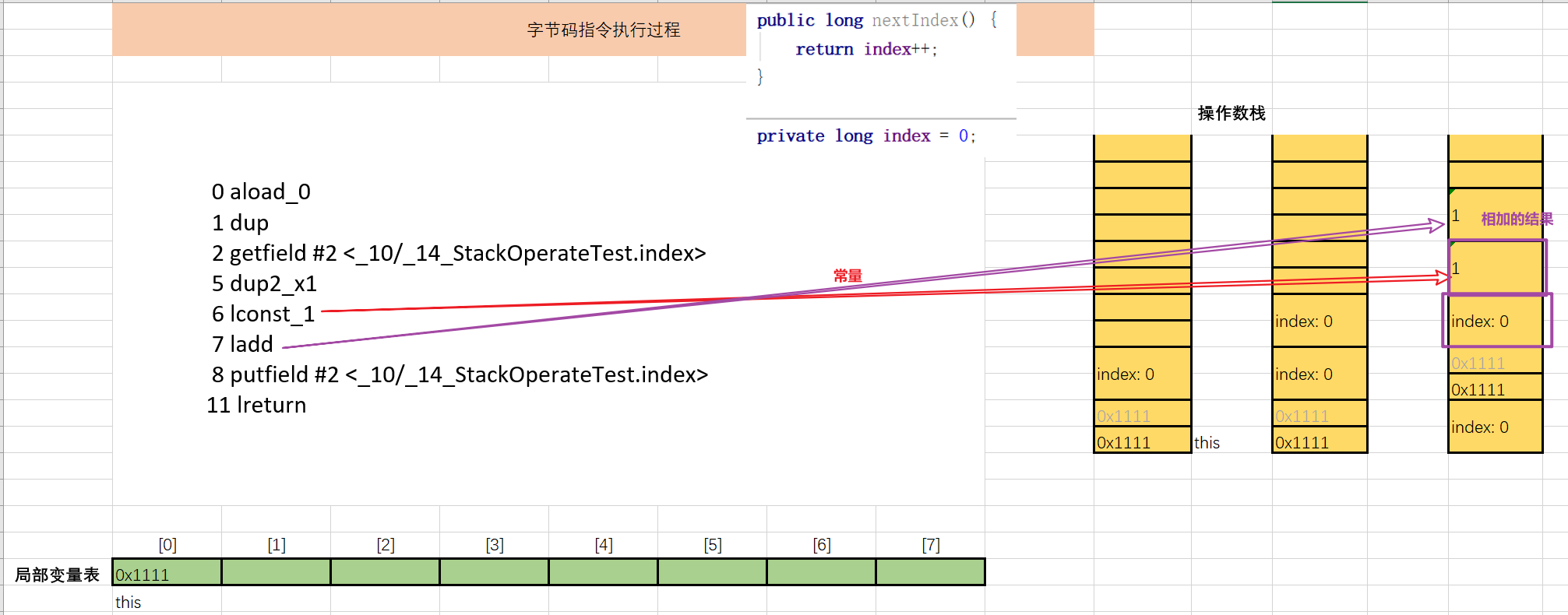
Task: Select the 局部变量表 row label
Action: coord(58,575)
